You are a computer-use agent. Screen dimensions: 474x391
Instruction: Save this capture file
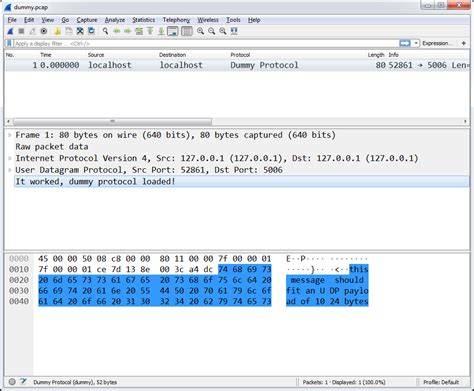click(x=69, y=31)
